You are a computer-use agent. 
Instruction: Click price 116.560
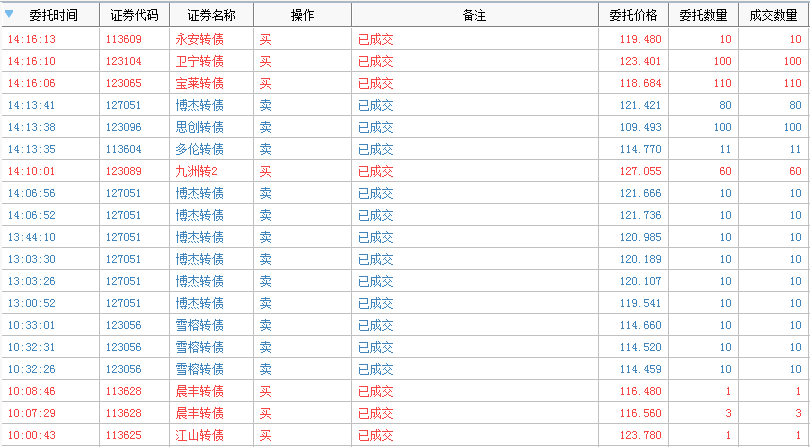[x=641, y=413]
